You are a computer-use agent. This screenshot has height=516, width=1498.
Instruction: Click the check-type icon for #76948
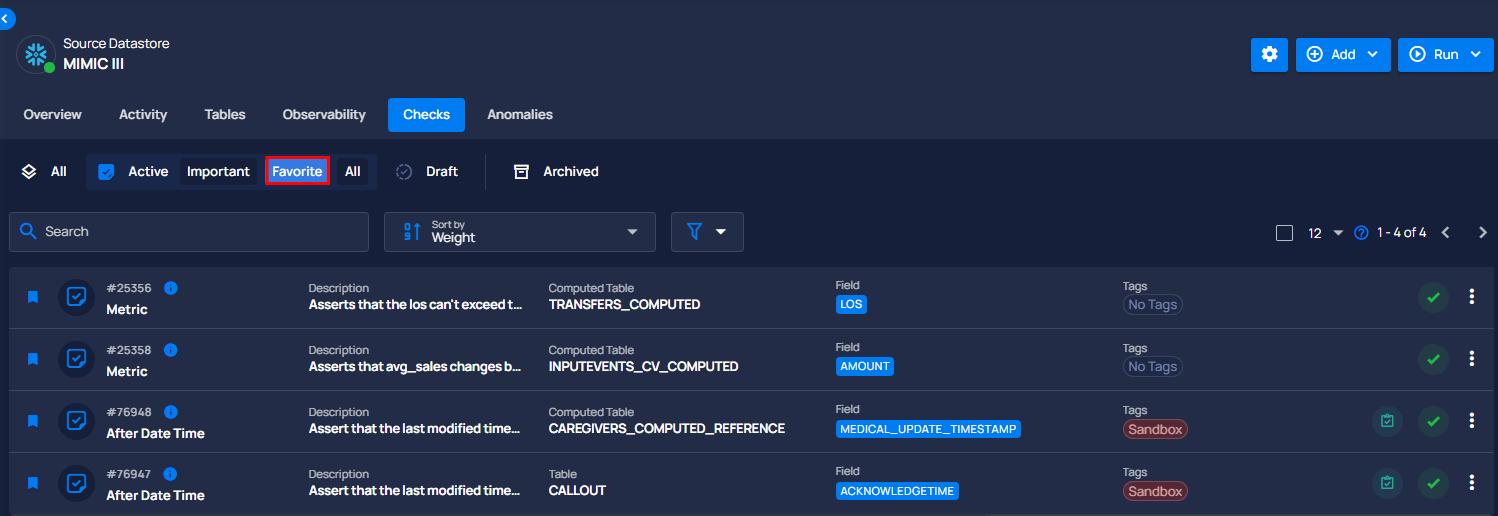click(76, 421)
